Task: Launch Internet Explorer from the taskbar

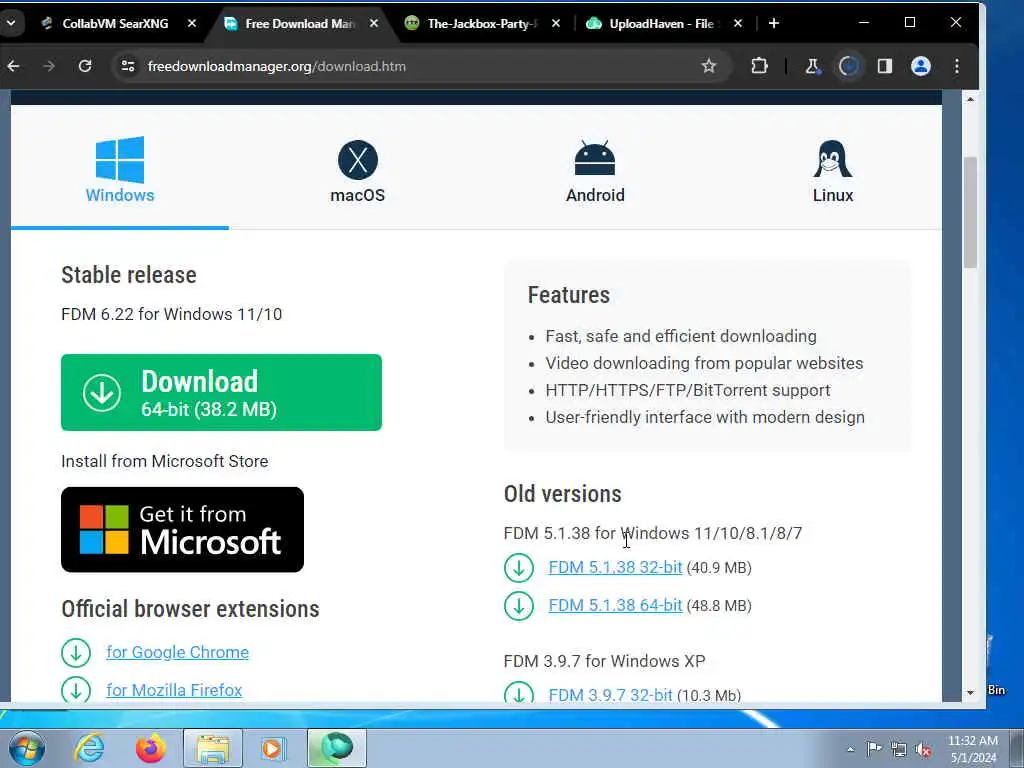Action: [89, 748]
